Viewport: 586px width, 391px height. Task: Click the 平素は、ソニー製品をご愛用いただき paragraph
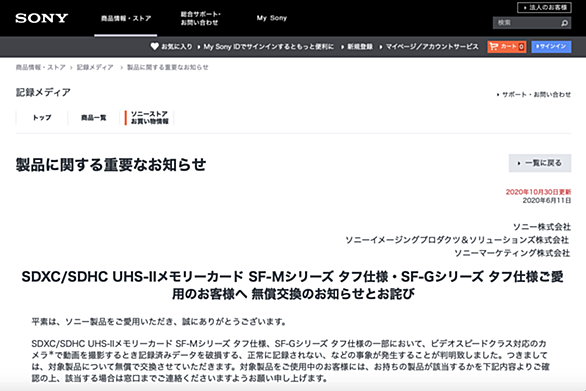159,321
